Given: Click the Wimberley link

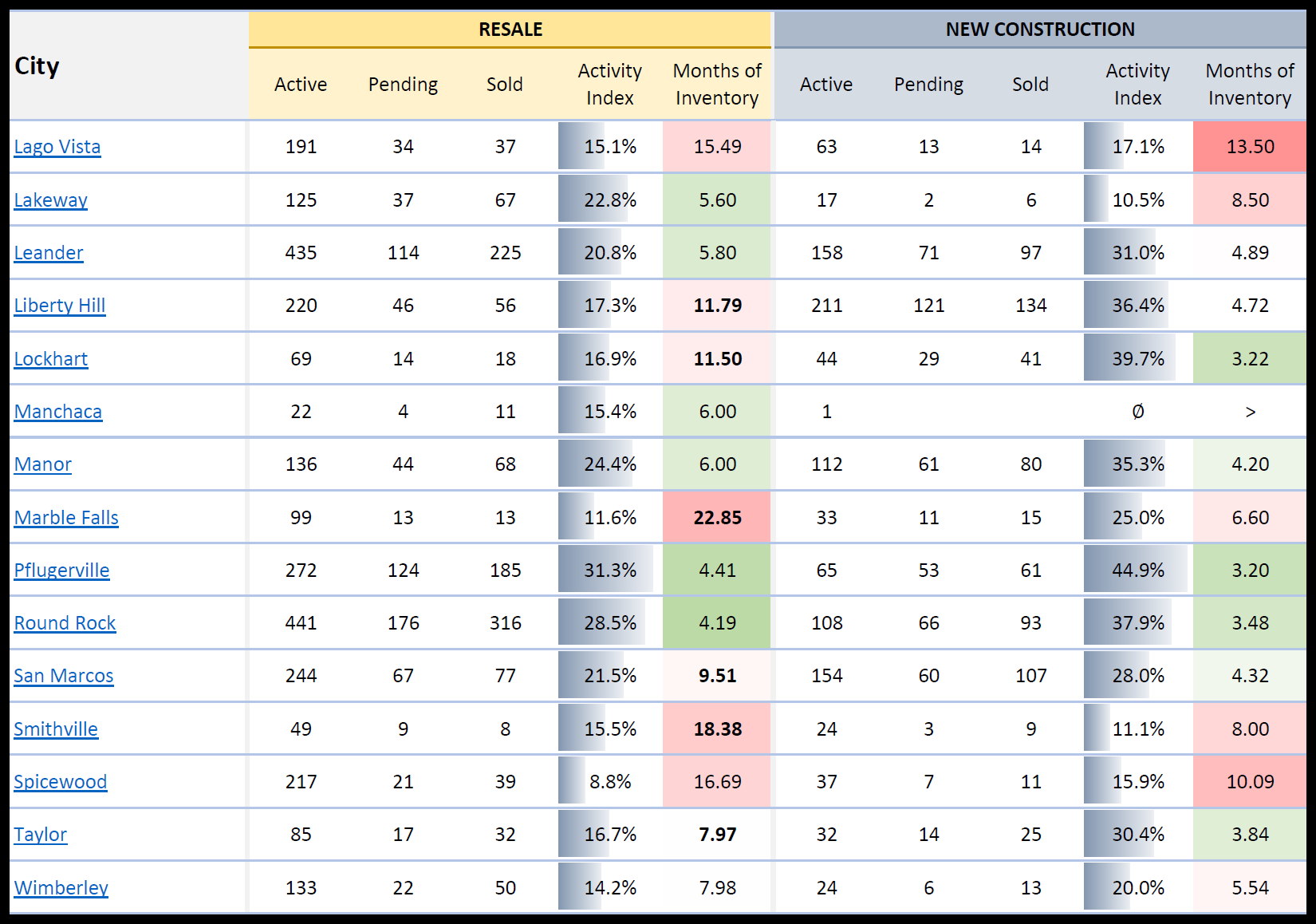Looking at the screenshot, I should (61, 888).
